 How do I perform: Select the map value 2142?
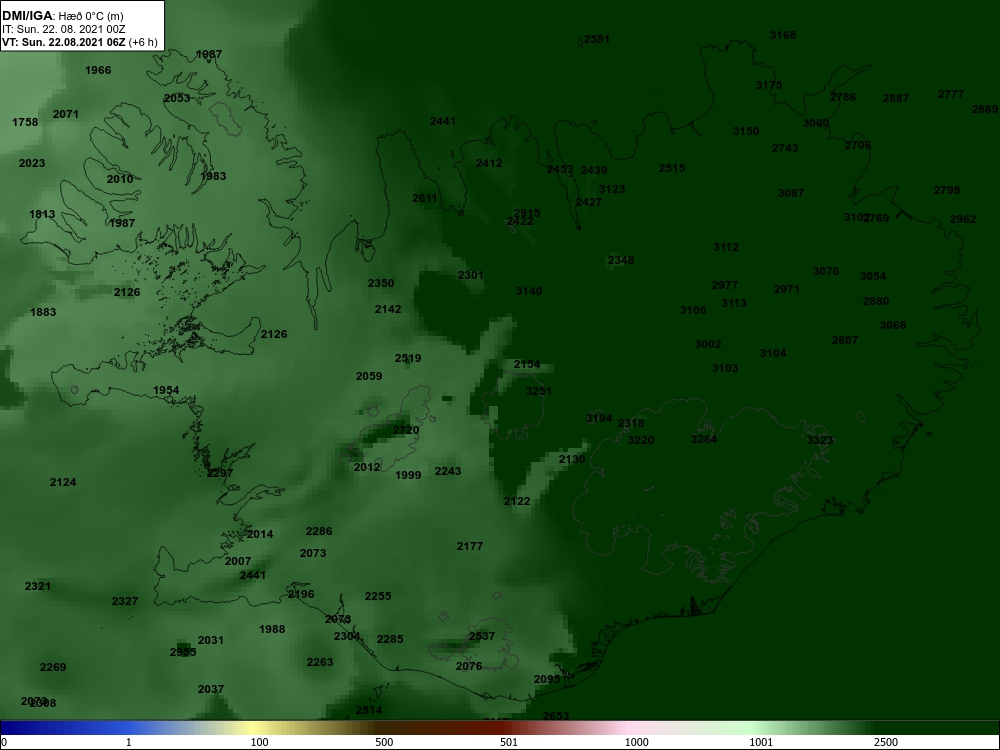[388, 309]
